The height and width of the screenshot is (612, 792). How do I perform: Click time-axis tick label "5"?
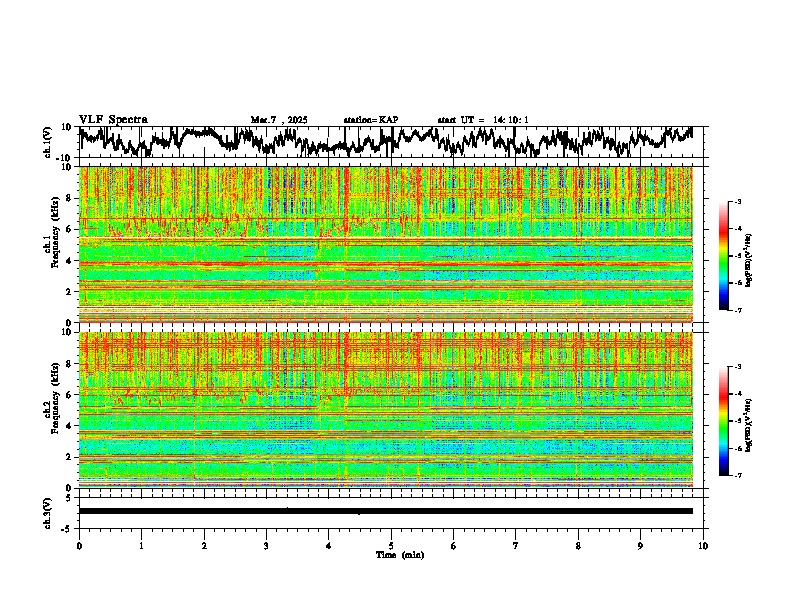pyautogui.click(x=391, y=546)
